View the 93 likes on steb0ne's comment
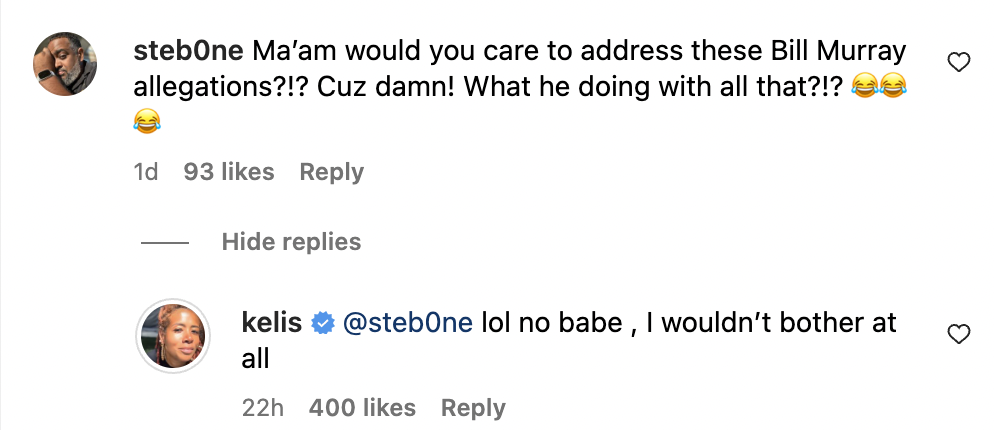The width and height of the screenshot is (994, 430). point(229,172)
